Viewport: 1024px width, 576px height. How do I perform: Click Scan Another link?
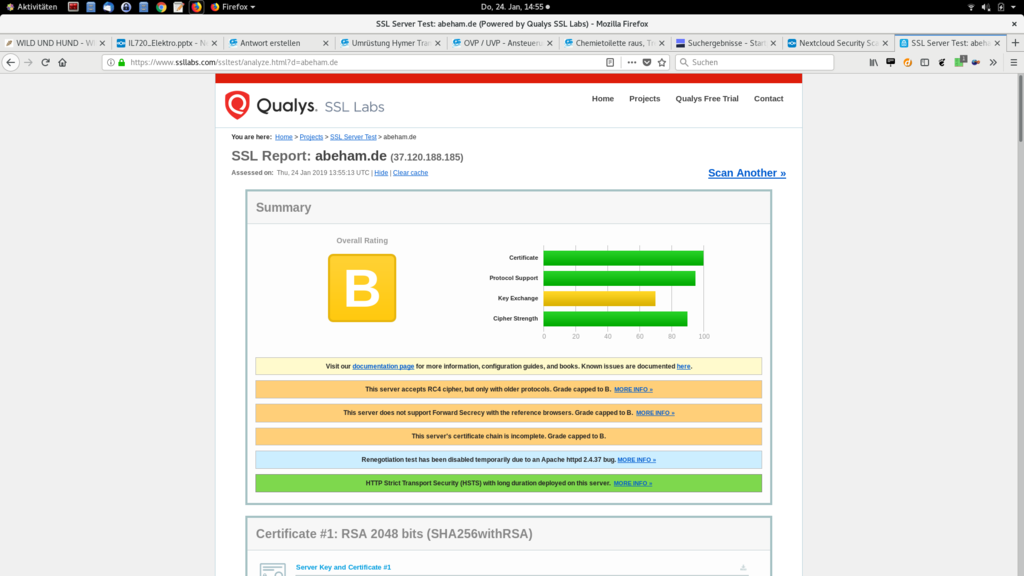click(746, 173)
